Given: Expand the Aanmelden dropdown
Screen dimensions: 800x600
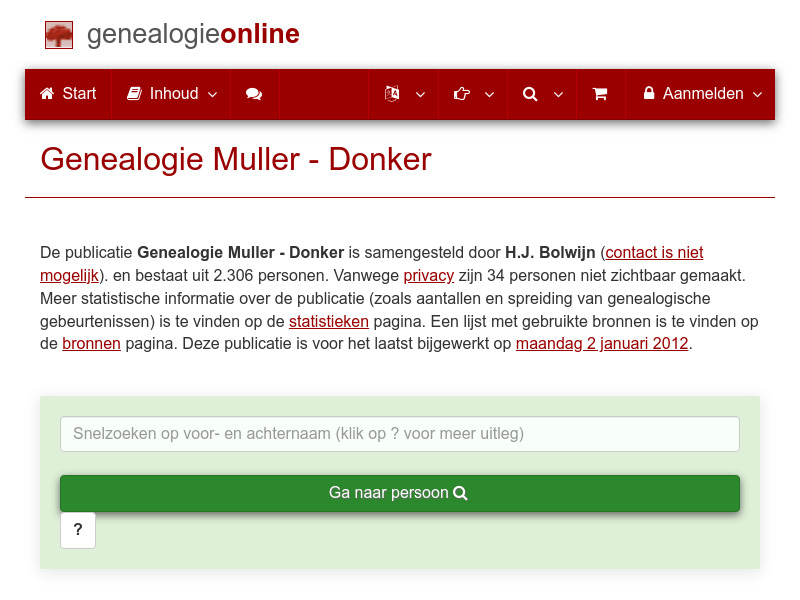Looking at the screenshot, I should pos(757,94).
